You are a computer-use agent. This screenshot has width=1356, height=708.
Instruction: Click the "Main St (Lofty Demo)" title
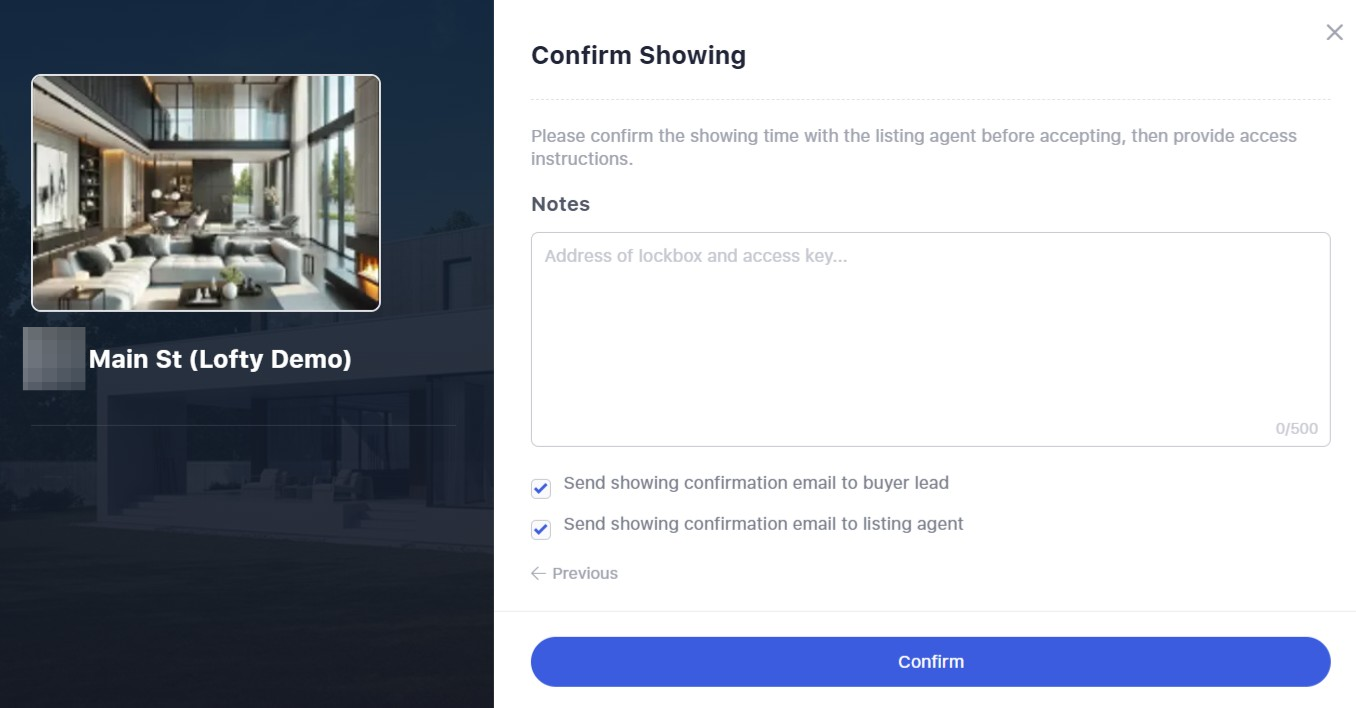tap(220, 359)
